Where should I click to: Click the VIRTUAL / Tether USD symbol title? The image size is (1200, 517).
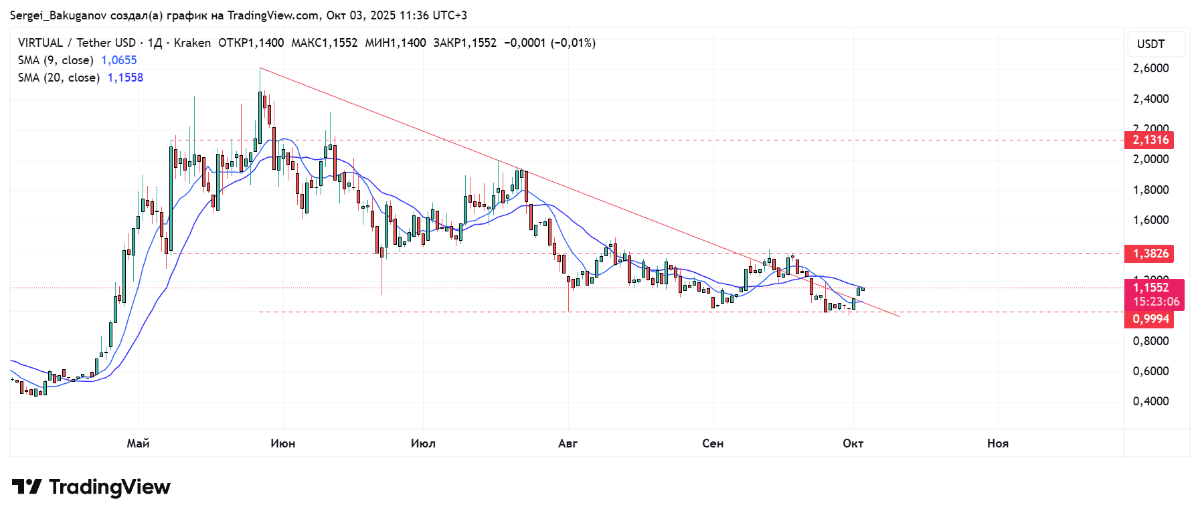point(75,43)
